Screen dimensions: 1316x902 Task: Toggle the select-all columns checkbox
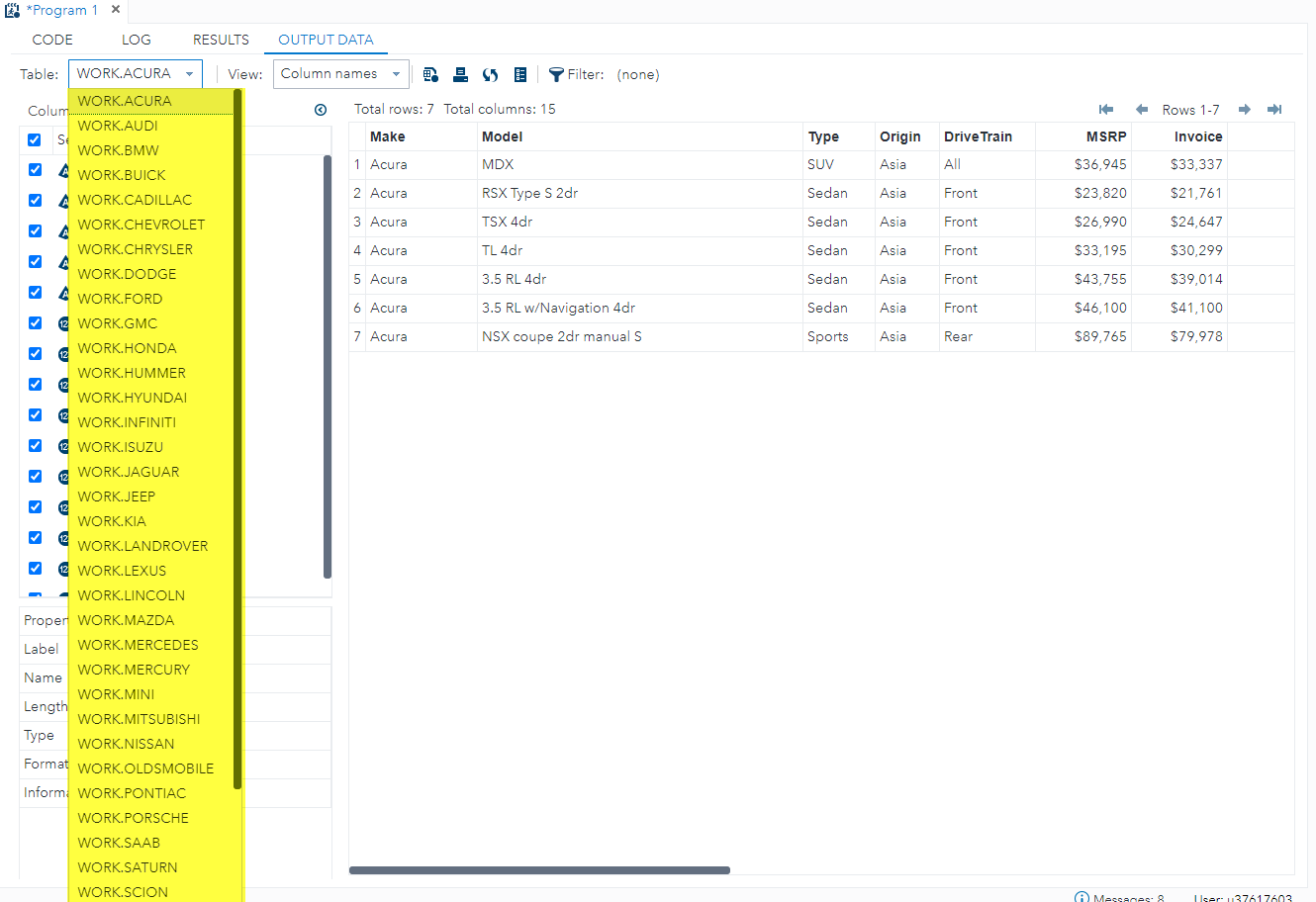coord(34,139)
